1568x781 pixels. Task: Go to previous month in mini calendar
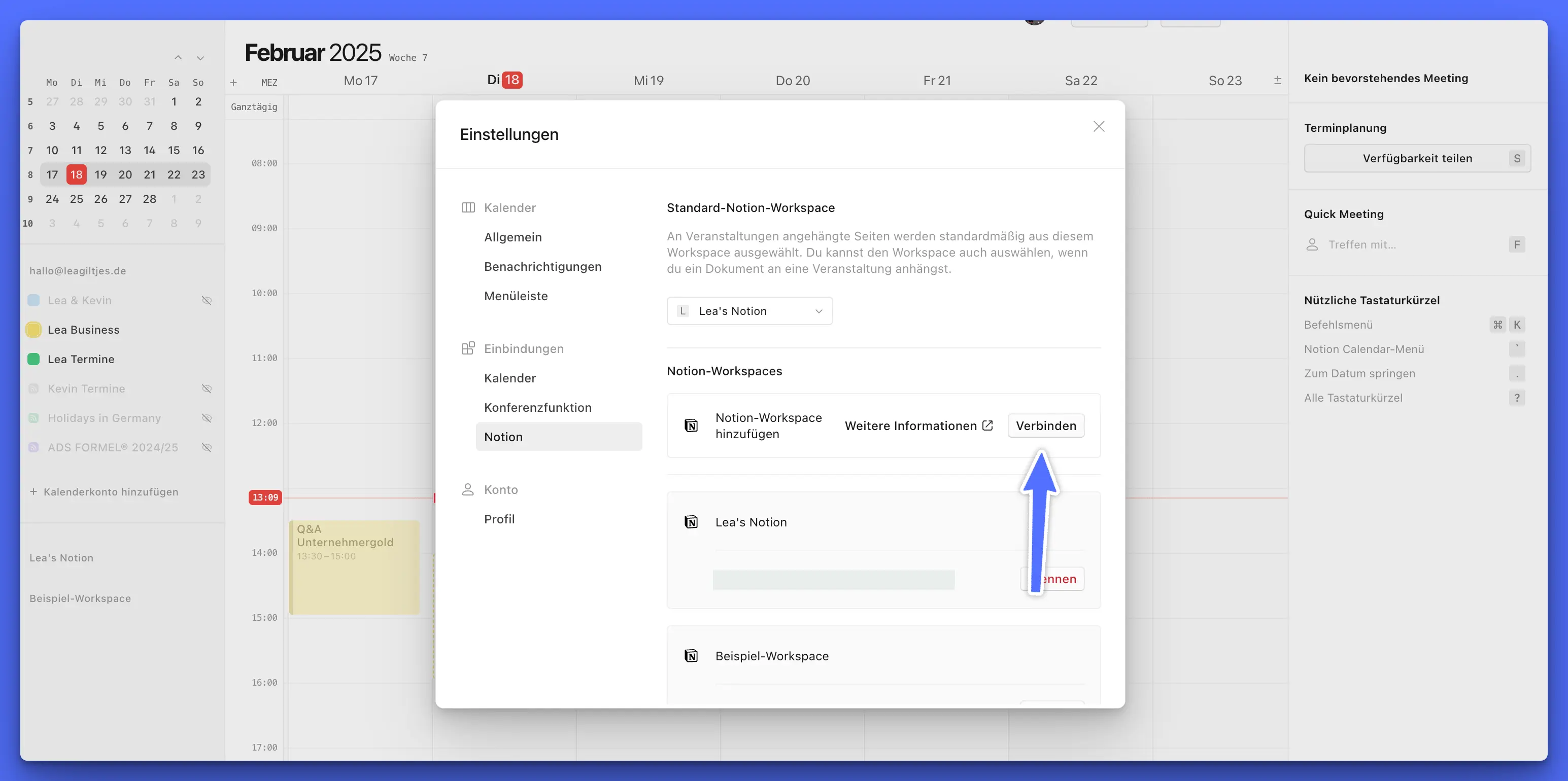tap(178, 58)
